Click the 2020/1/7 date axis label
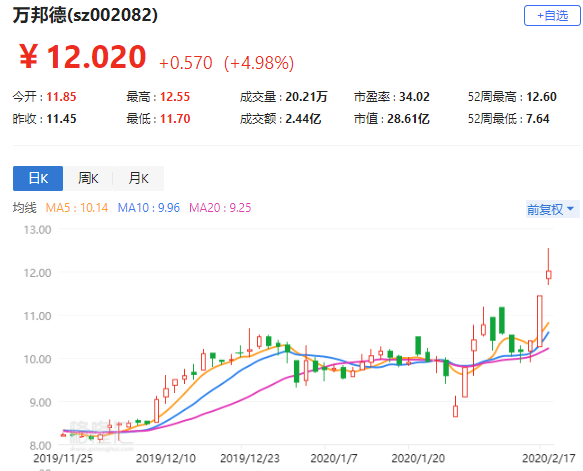 pos(334,458)
